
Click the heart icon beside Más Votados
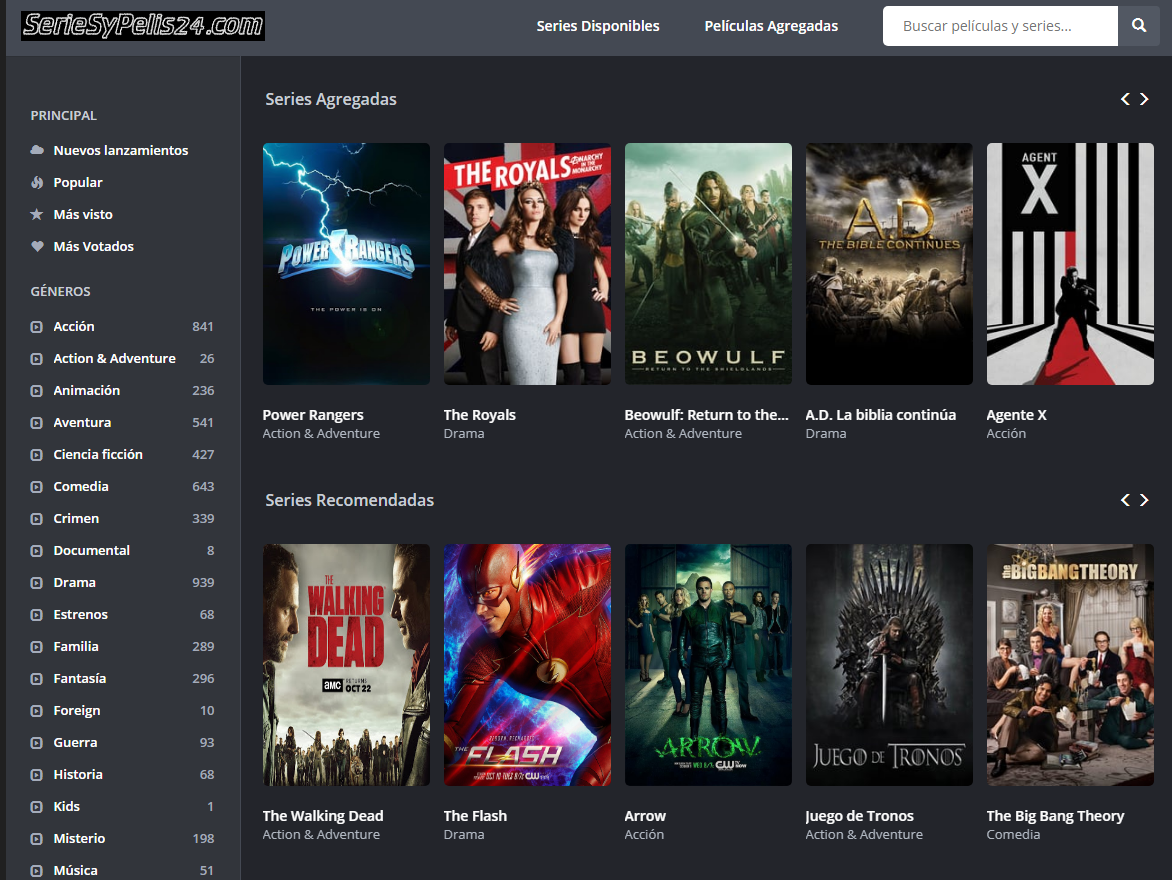(37, 246)
